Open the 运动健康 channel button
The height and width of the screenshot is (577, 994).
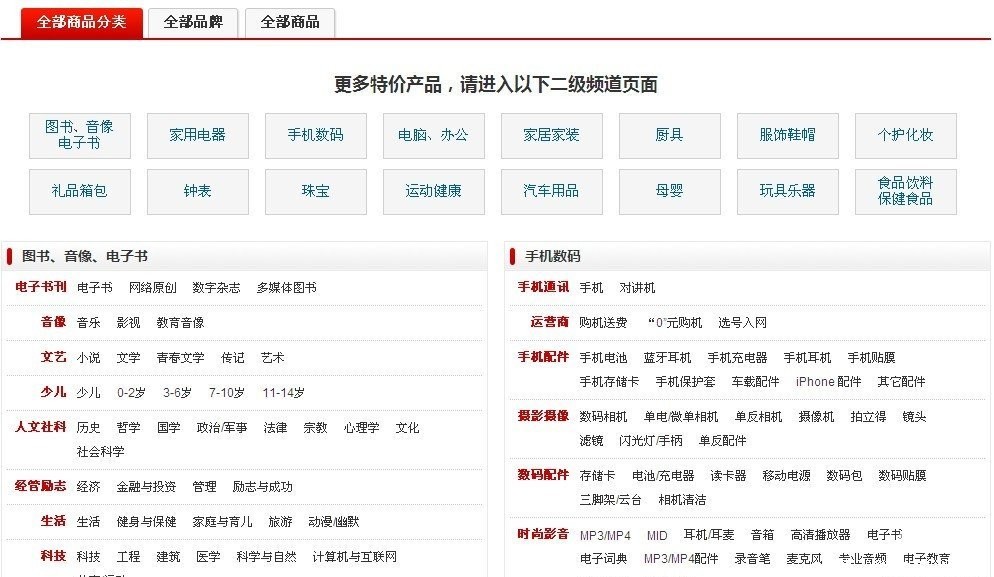point(434,191)
